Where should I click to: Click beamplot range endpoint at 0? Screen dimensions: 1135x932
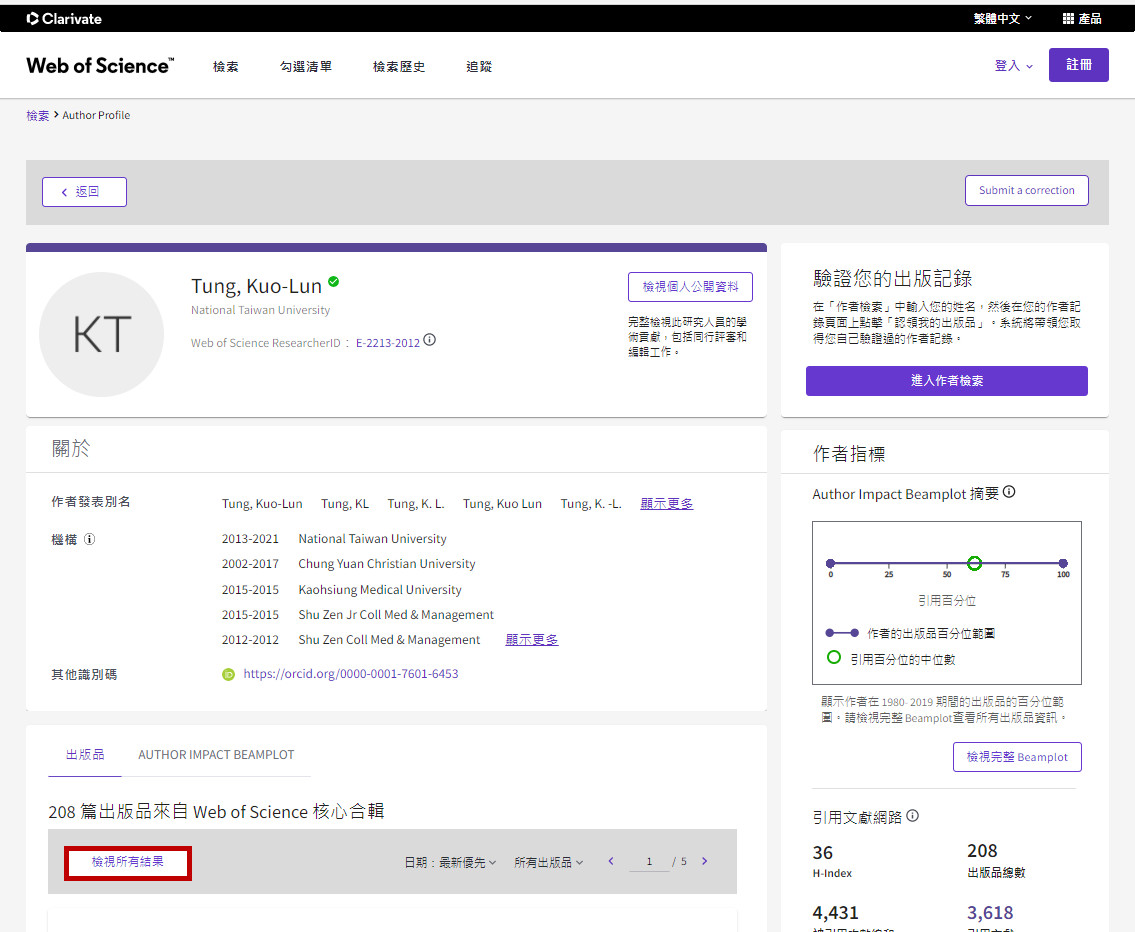(830, 563)
